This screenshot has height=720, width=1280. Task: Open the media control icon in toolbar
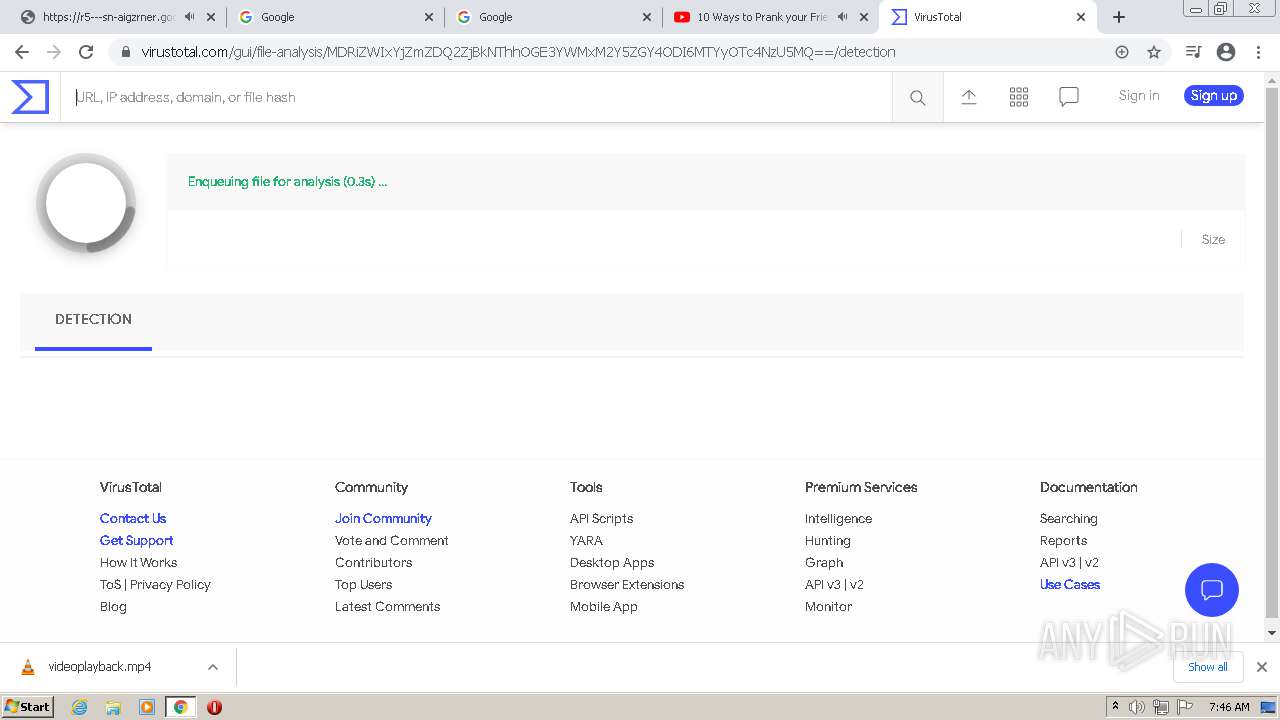(1193, 52)
